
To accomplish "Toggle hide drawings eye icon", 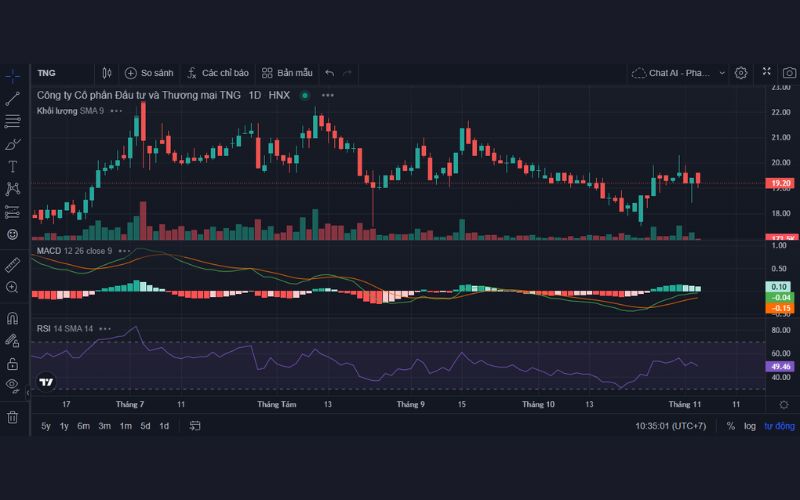I will [12, 384].
